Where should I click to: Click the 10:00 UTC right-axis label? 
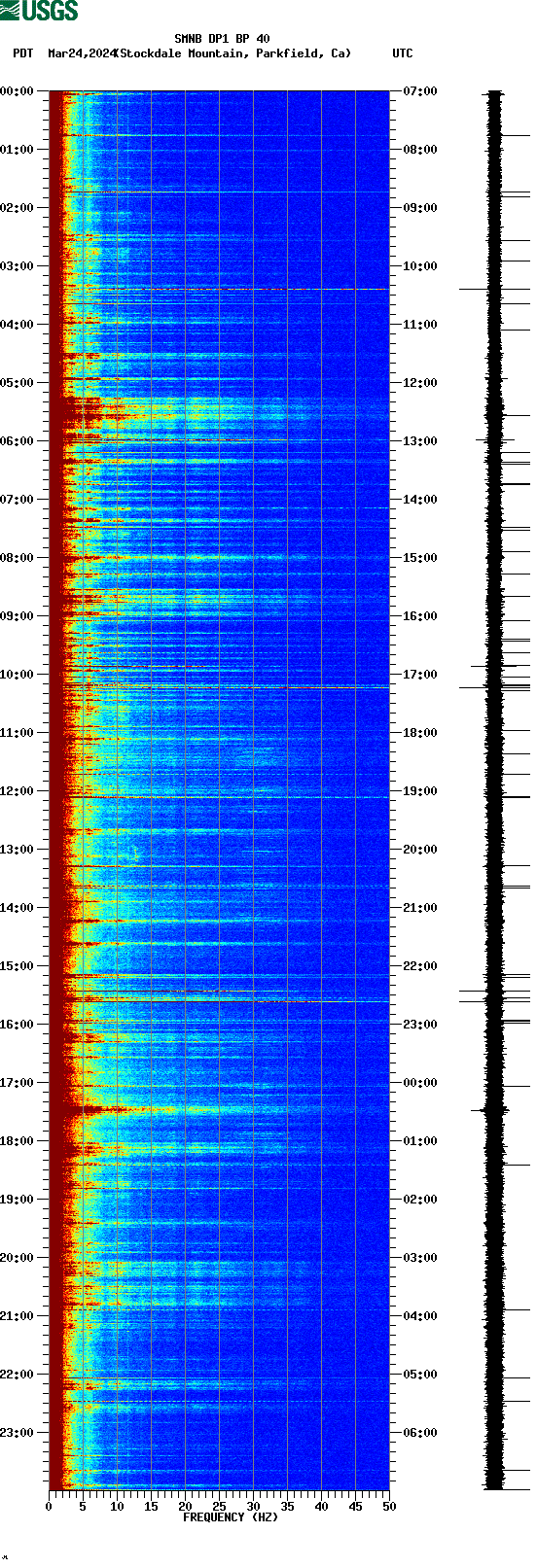[x=420, y=266]
